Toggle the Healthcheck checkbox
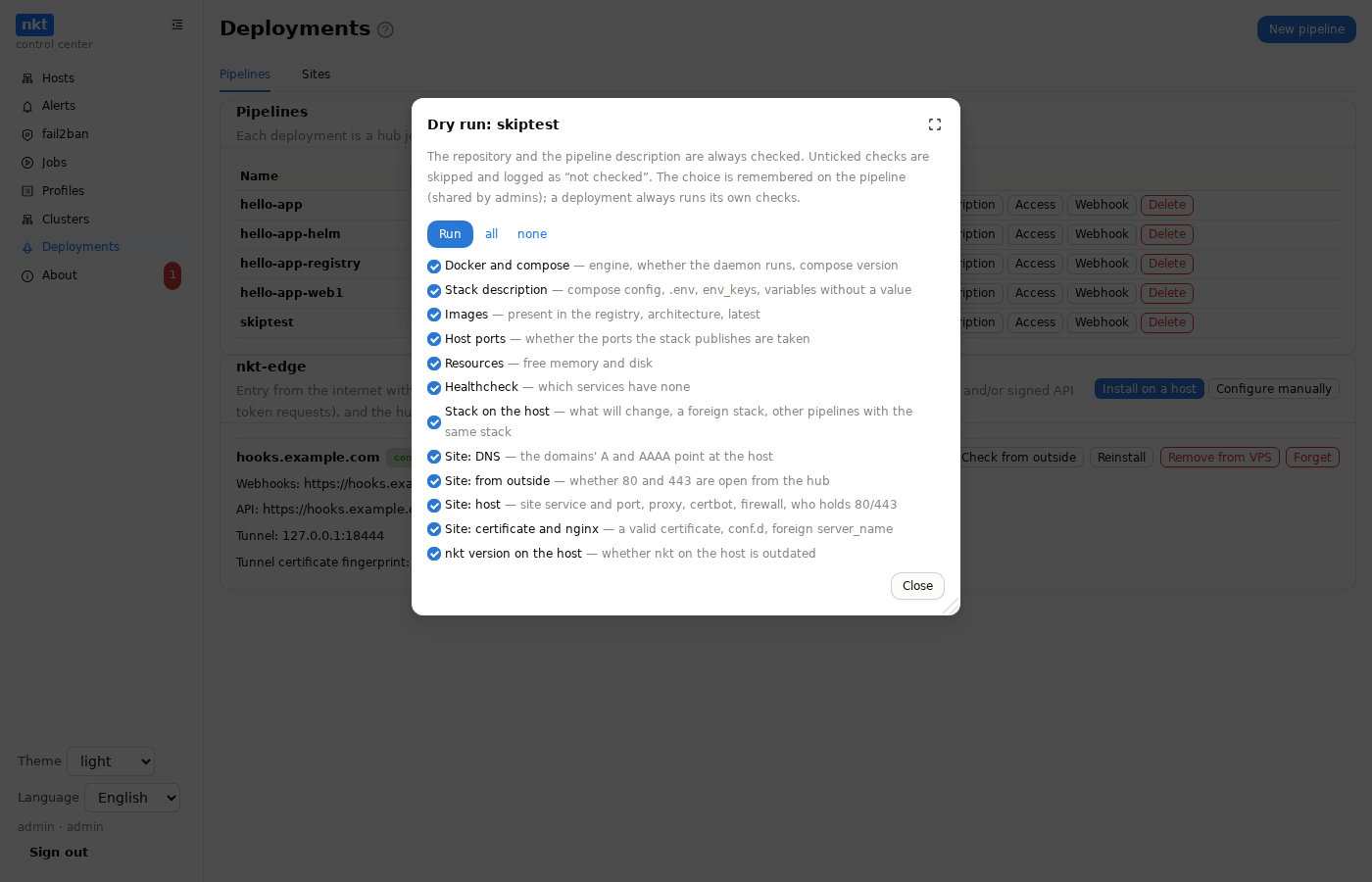 click(434, 388)
